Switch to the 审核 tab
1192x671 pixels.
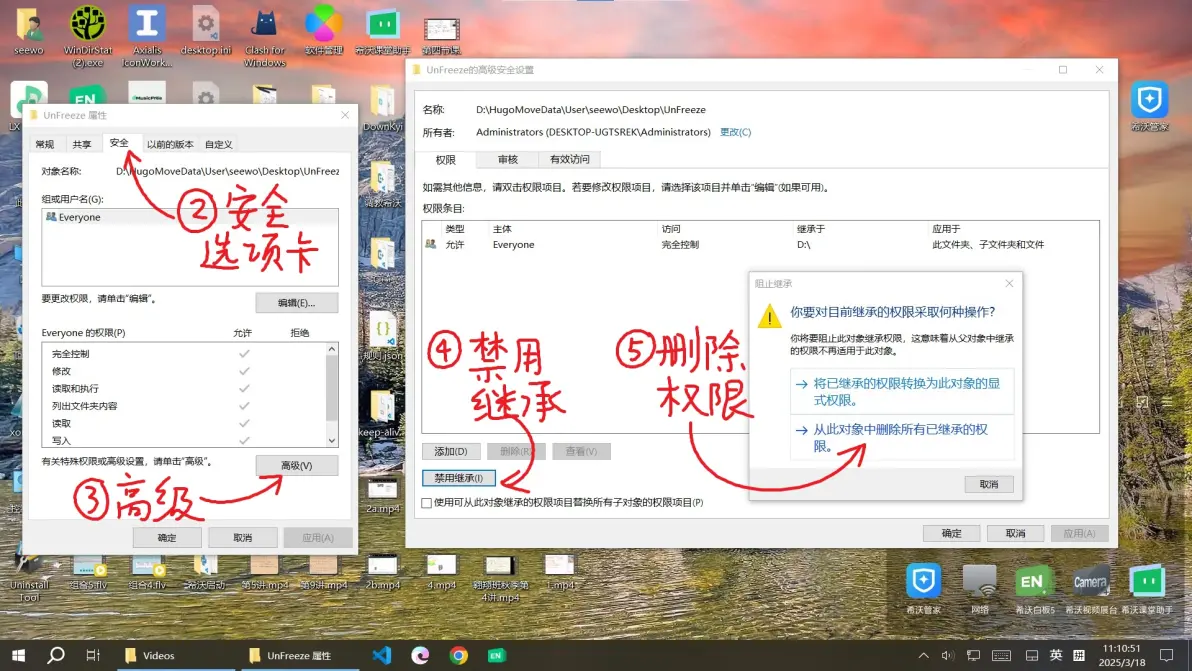507,159
